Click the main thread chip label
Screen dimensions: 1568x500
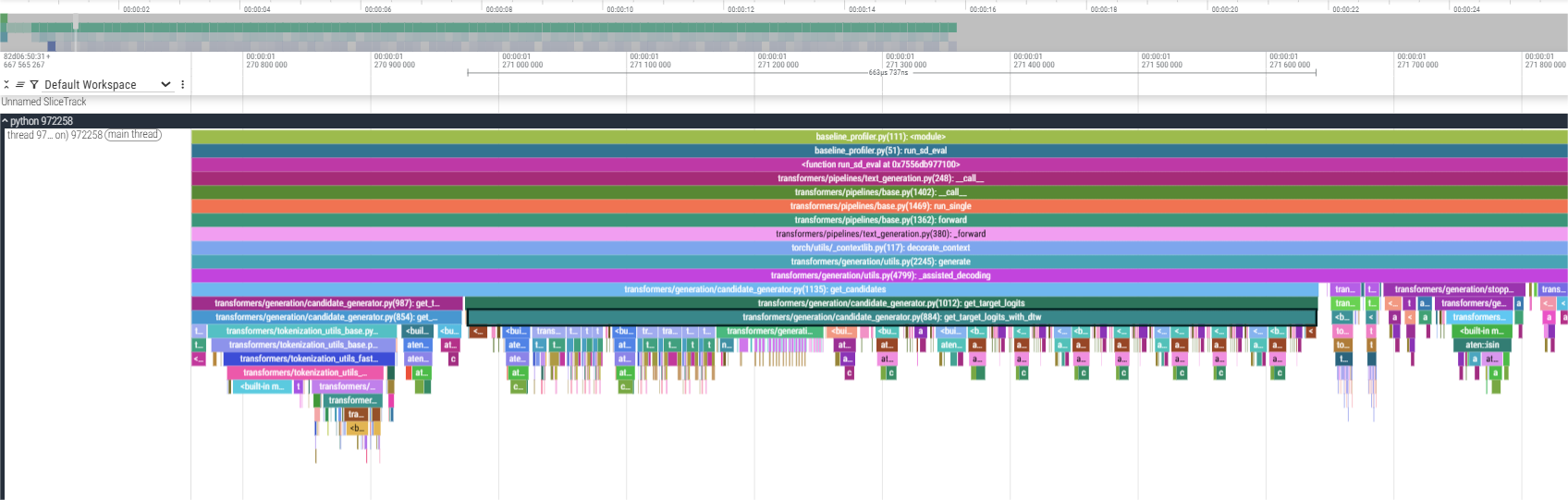click(x=133, y=135)
